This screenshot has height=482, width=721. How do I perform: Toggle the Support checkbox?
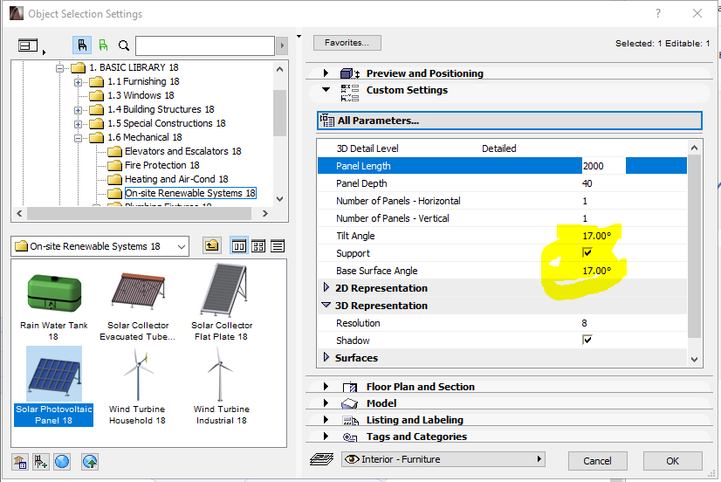tap(587, 252)
